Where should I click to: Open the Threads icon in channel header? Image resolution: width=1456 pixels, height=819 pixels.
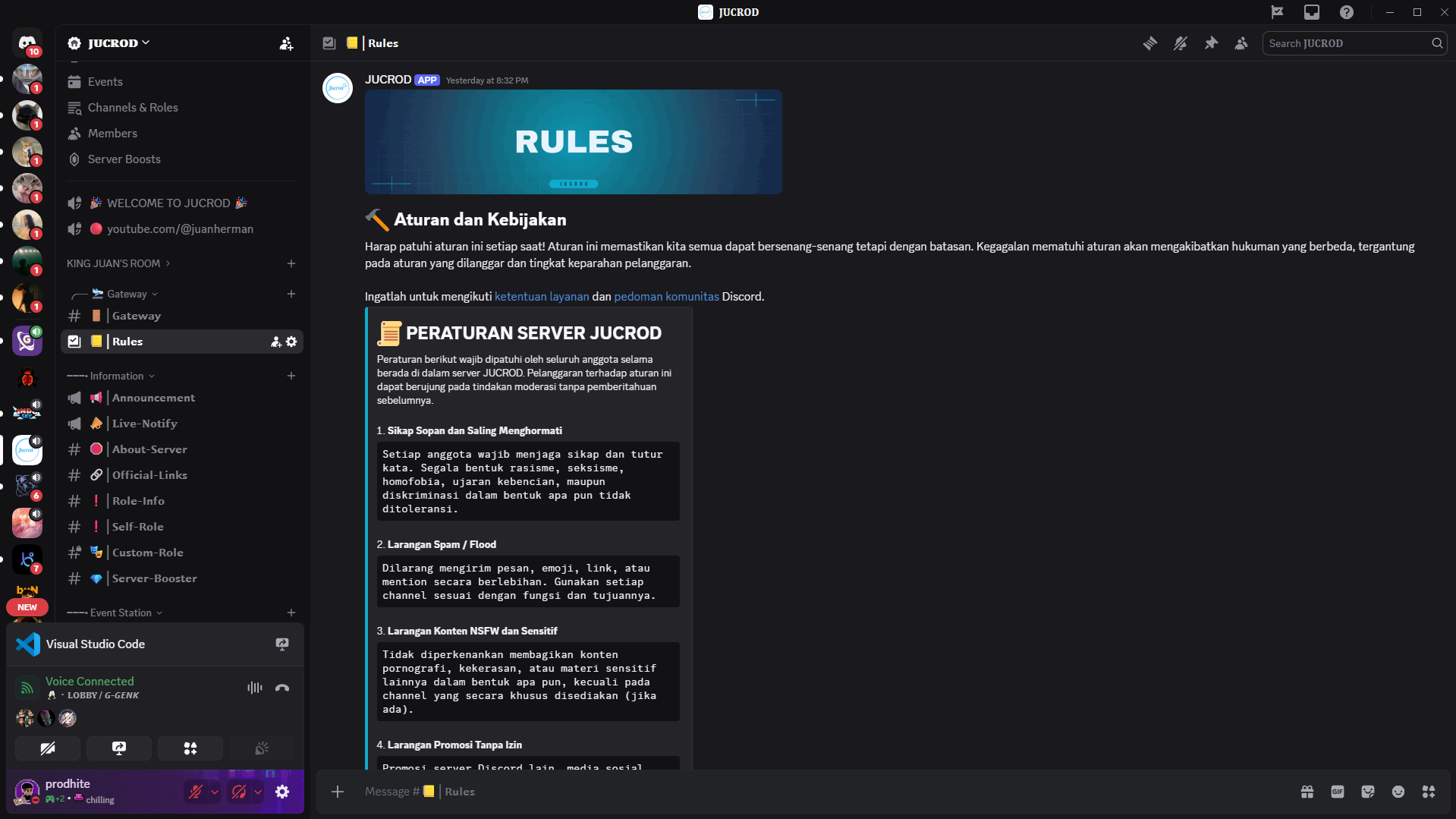(1150, 43)
